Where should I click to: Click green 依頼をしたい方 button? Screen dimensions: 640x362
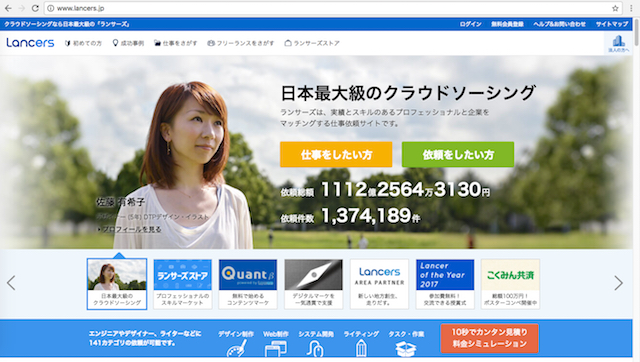[x=458, y=154]
